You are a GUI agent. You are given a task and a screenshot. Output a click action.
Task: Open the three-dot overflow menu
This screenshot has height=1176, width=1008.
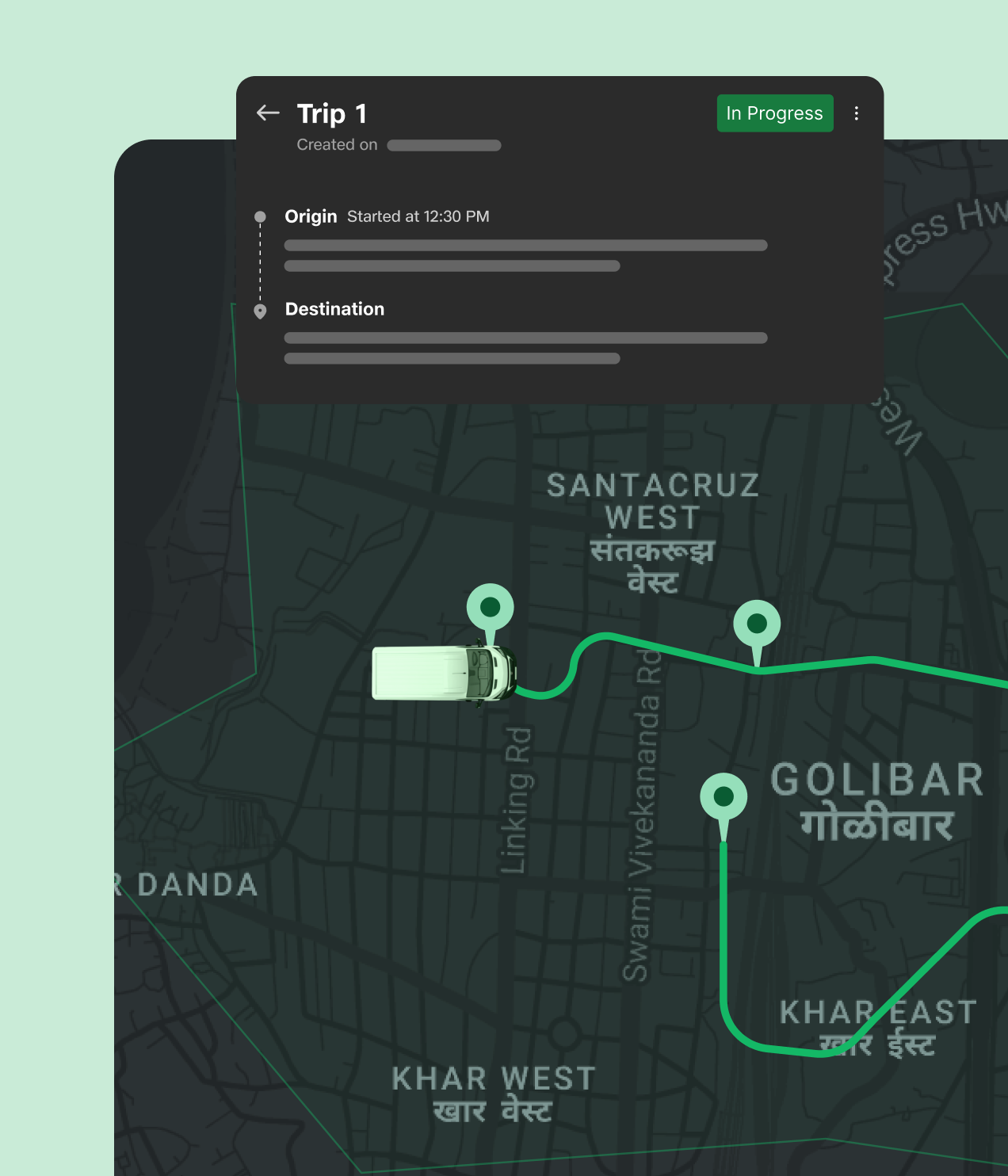(x=857, y=113)
